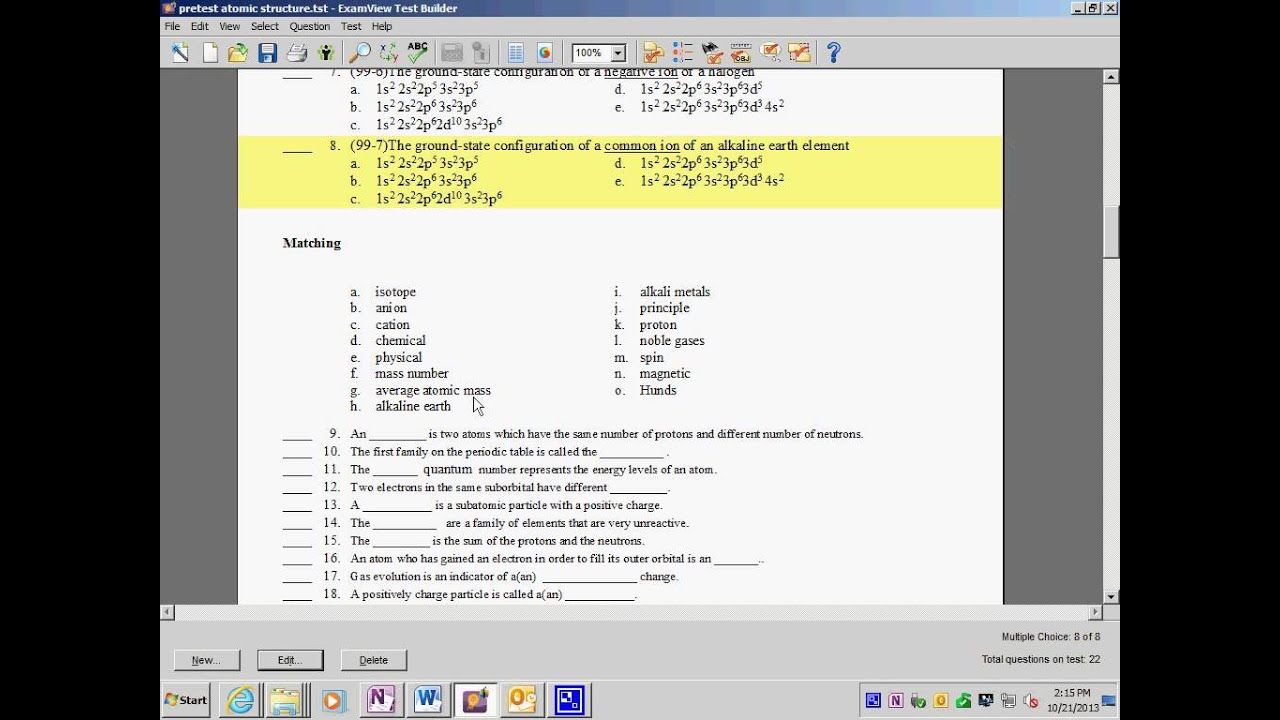Launch Internet Explorer from taskbar
The width and height of the screenshot is (1280, 720).
click(241, 700)
